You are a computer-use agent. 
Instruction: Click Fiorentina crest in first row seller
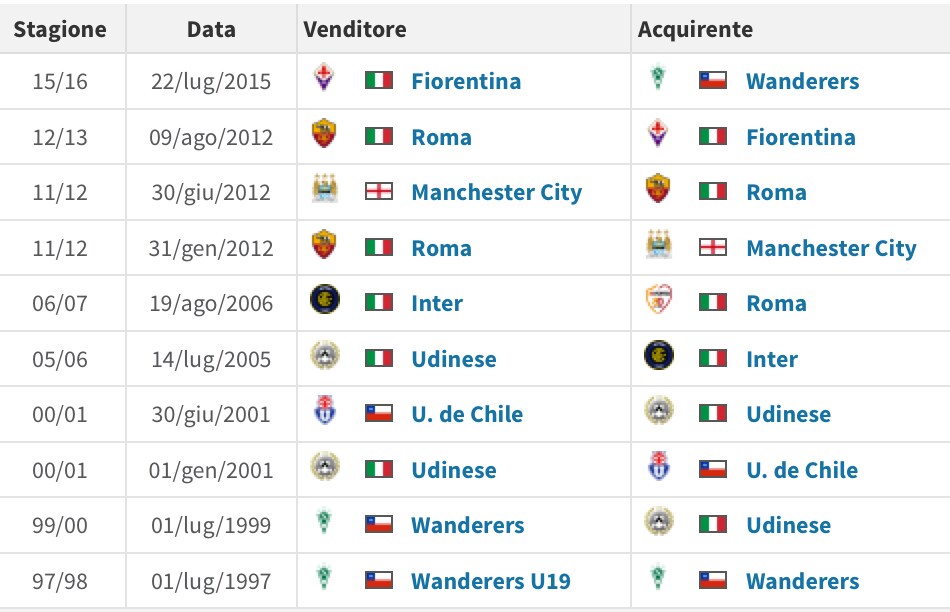[324, 79]
